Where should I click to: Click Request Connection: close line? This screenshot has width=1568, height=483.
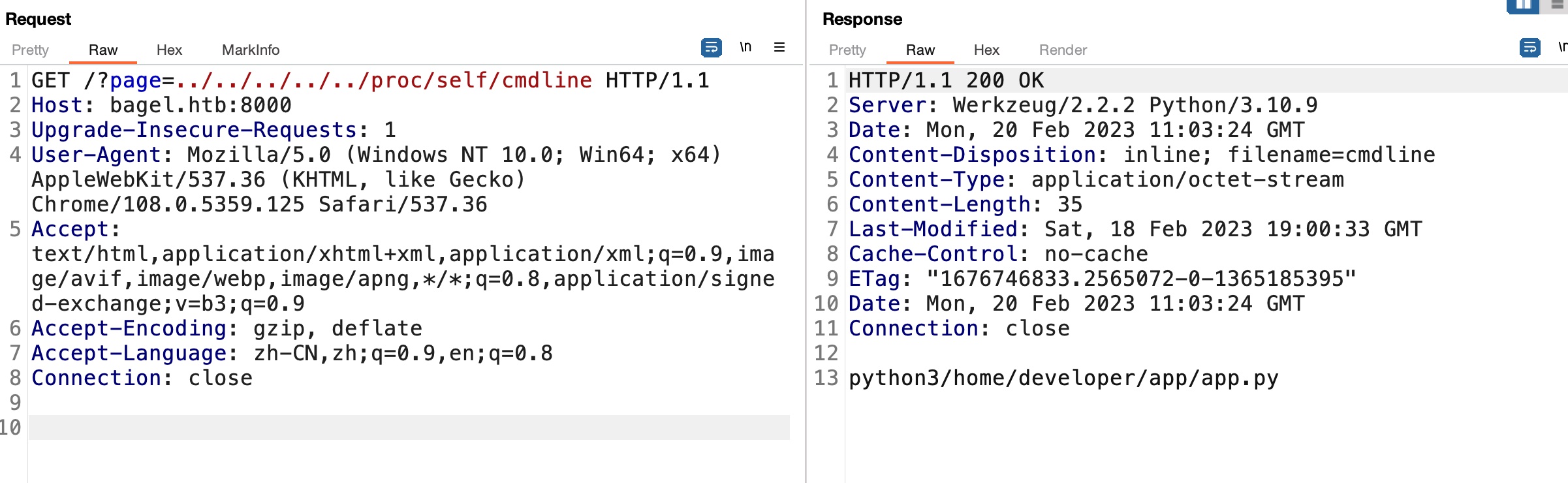(142, 378)
